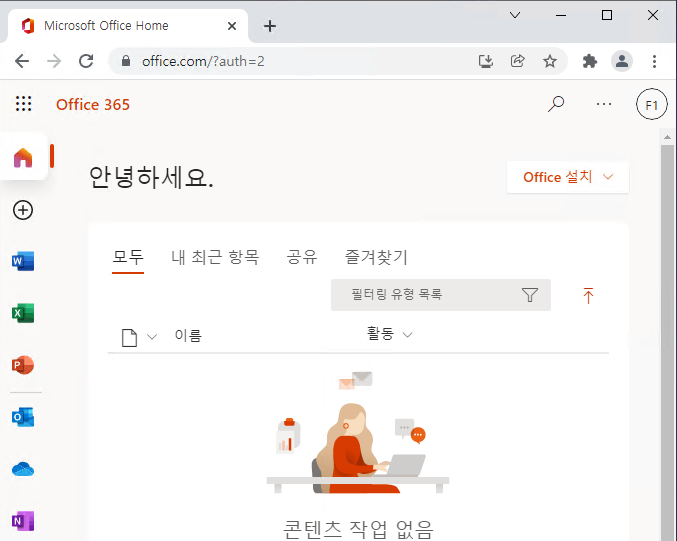Switch to 즐겨찾기 tab

376,257
